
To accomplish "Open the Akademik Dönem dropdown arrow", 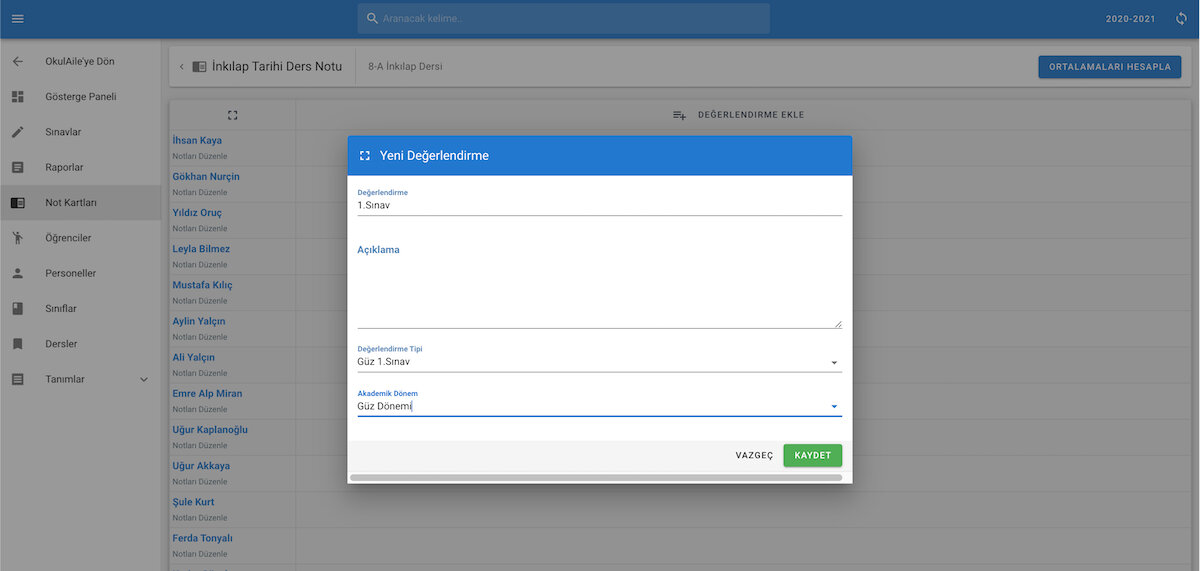I will [x=834, y=407].
